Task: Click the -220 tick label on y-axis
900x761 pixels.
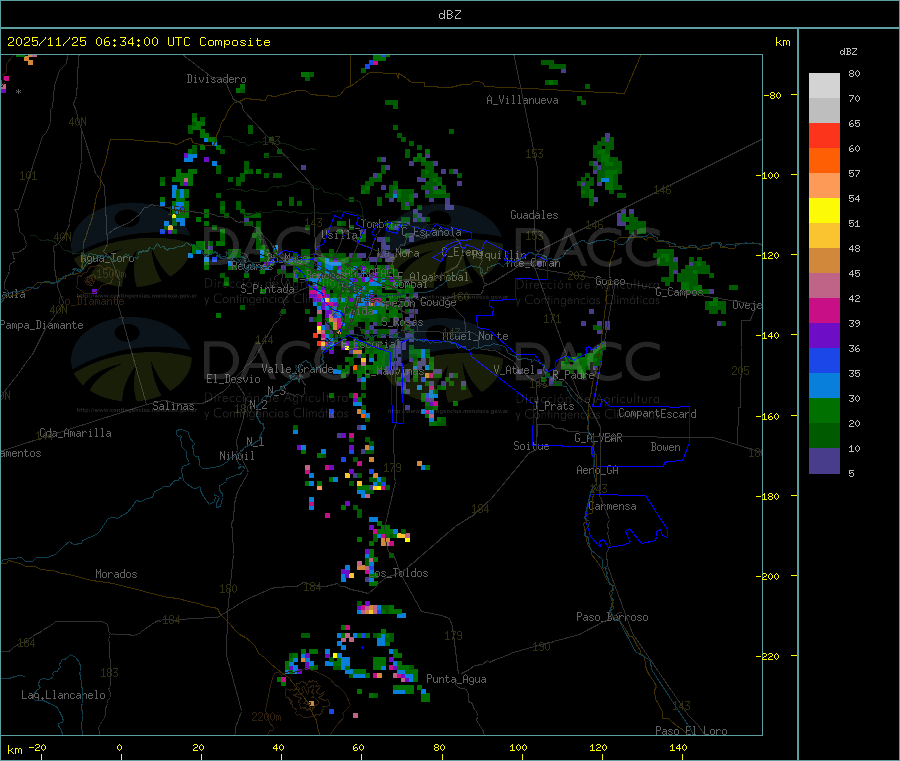Action: (x=767, y=657)
